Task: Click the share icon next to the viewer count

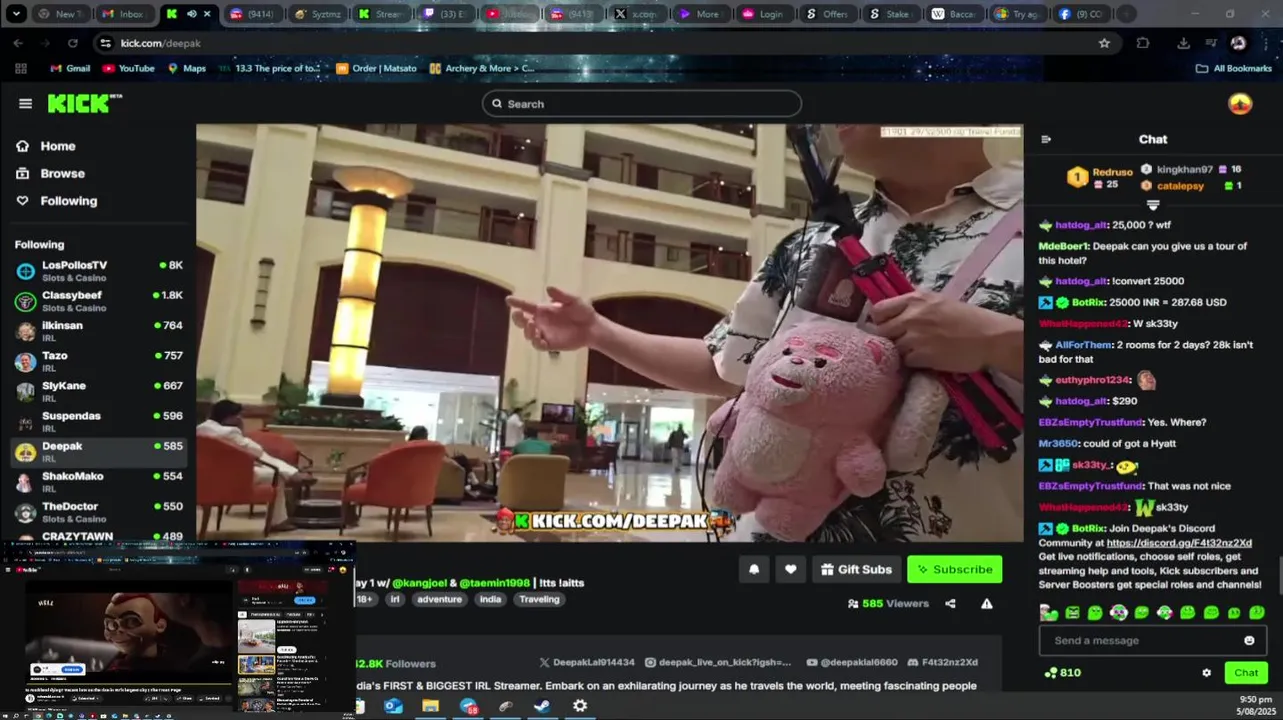Action: [950, 603]
